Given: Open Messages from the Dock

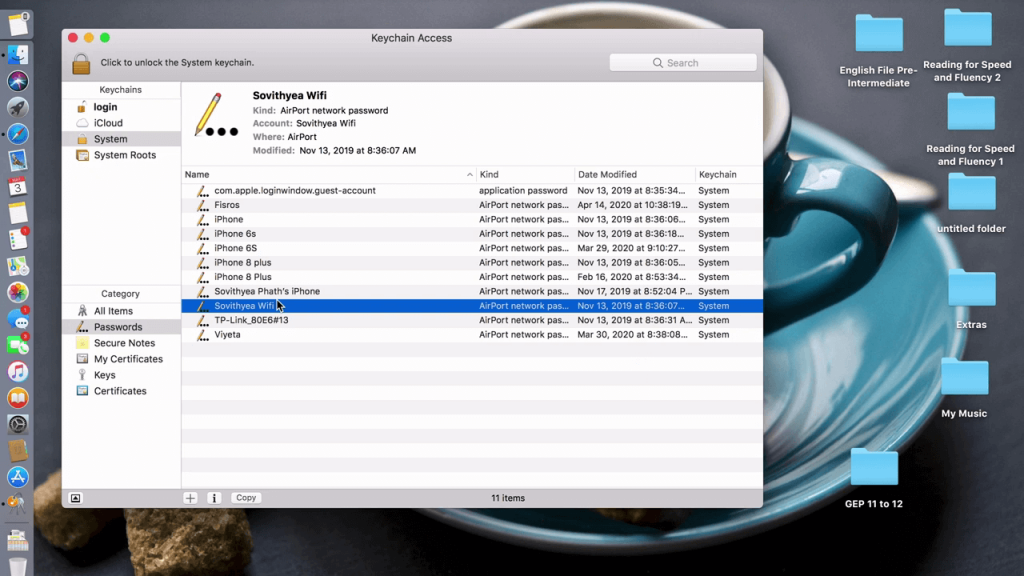Looking at the screenshot, I should 18,319.
